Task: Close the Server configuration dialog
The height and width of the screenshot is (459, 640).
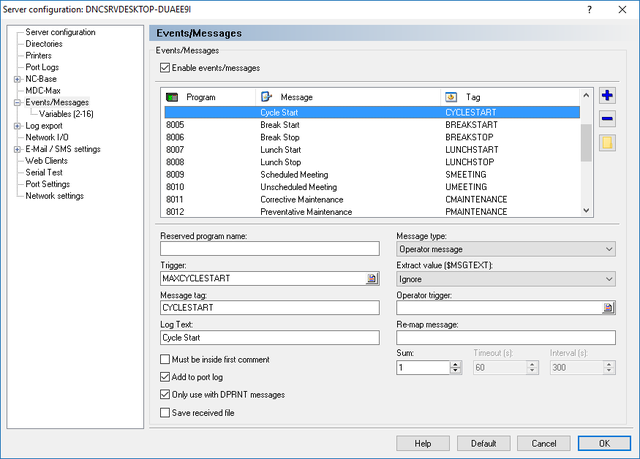Action: coord(622,9)
